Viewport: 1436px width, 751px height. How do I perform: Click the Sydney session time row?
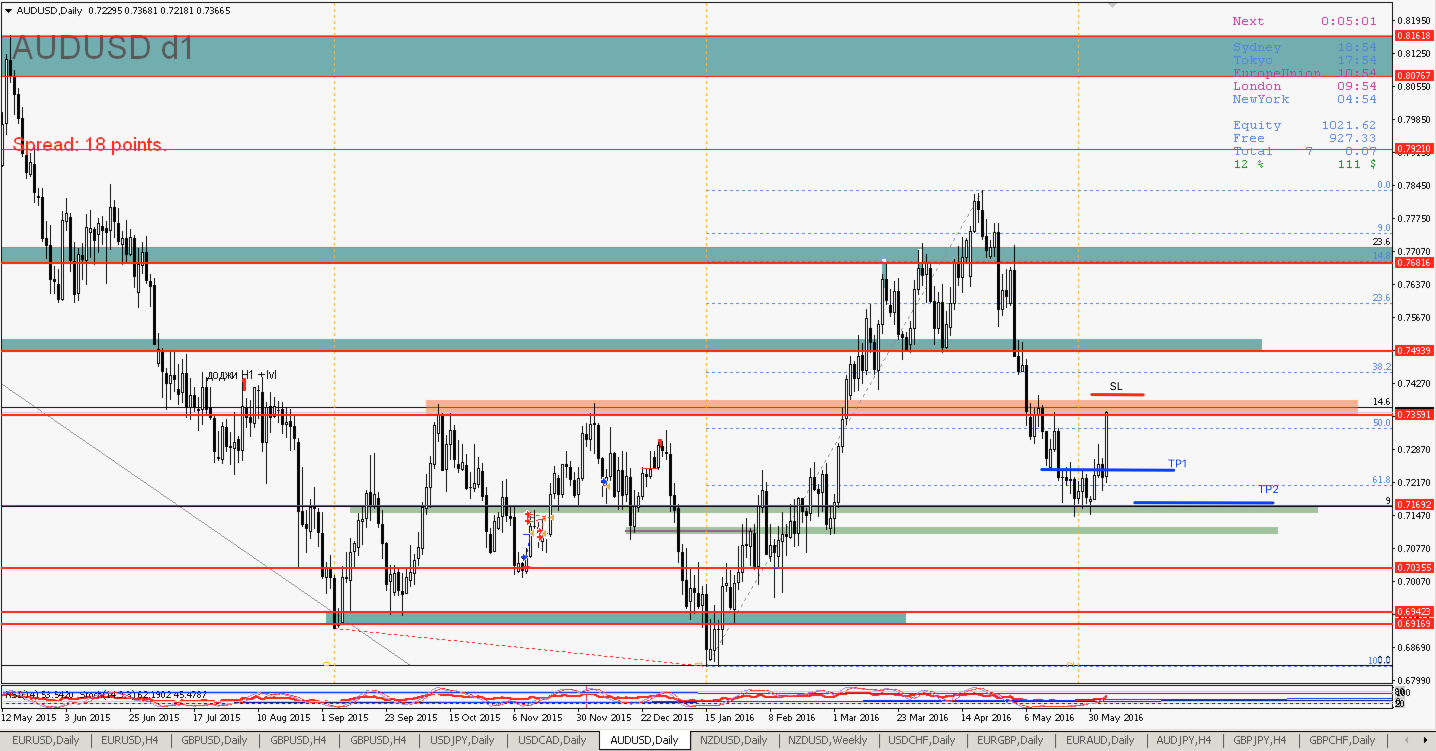[1304, 47]
